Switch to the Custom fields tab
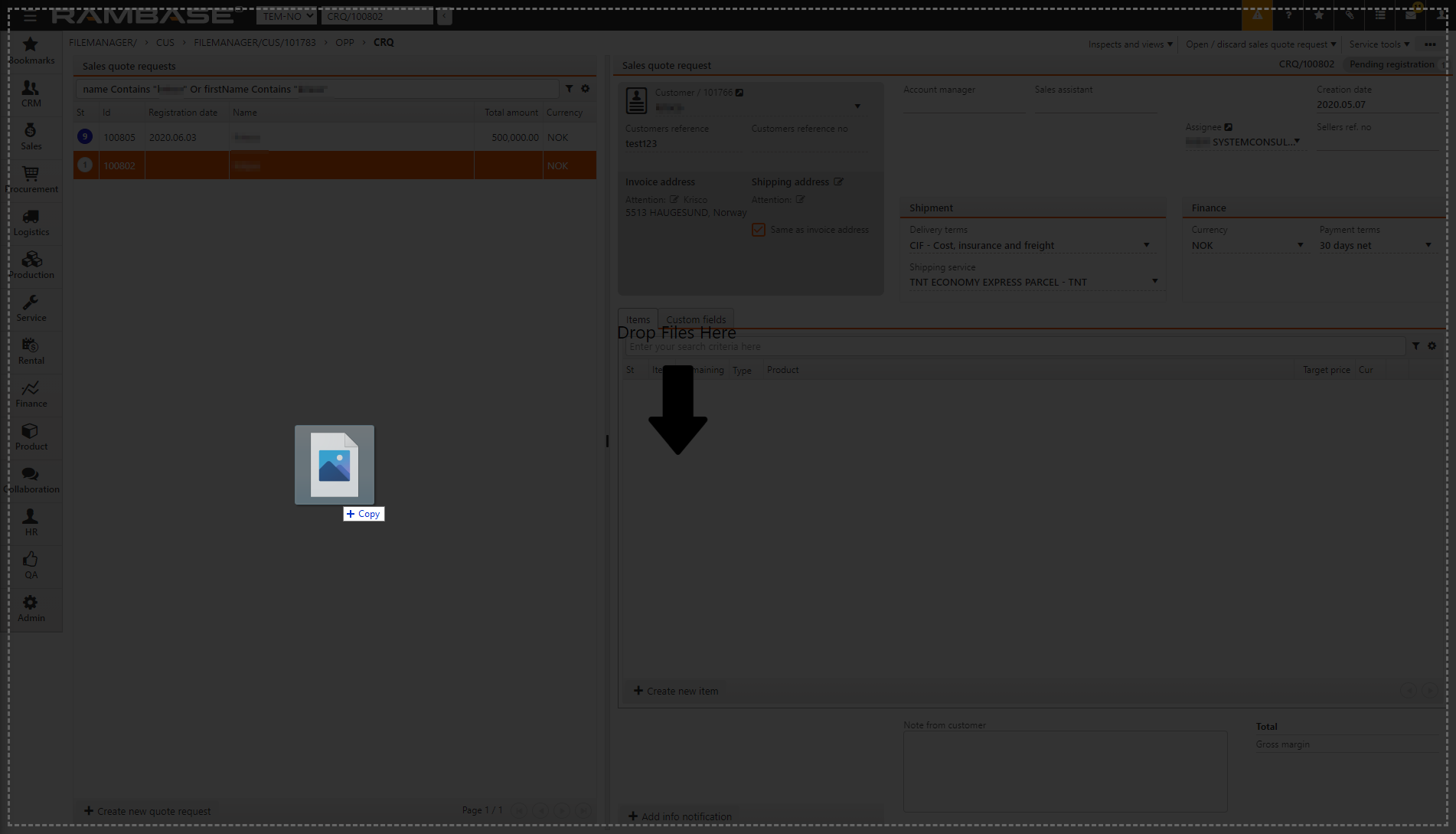Viewport: 1456px width, 834px height. (x=695, y=319)
